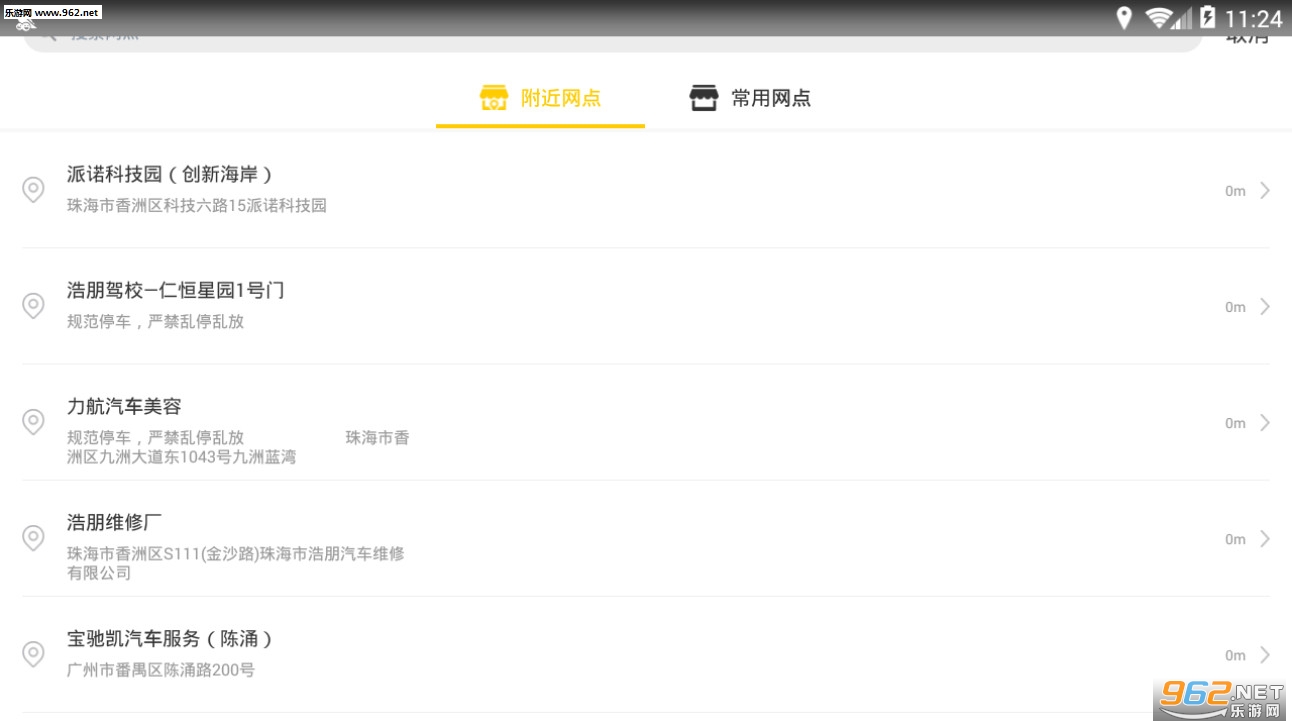Open the chevron for 力航汽车美容
The image size is (1292, 727).
tap(1265, 422)
